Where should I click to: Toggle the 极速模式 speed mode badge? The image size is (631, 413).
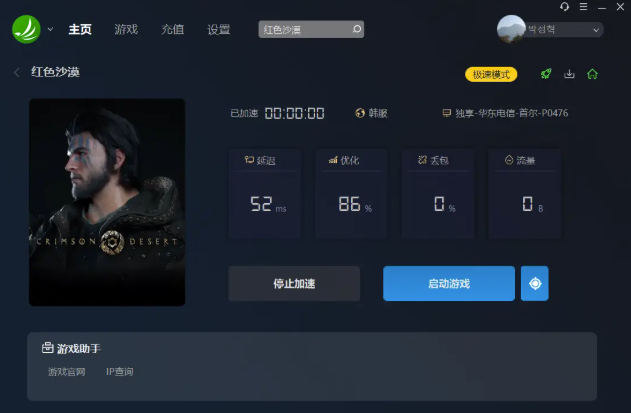tap(491, 74)
